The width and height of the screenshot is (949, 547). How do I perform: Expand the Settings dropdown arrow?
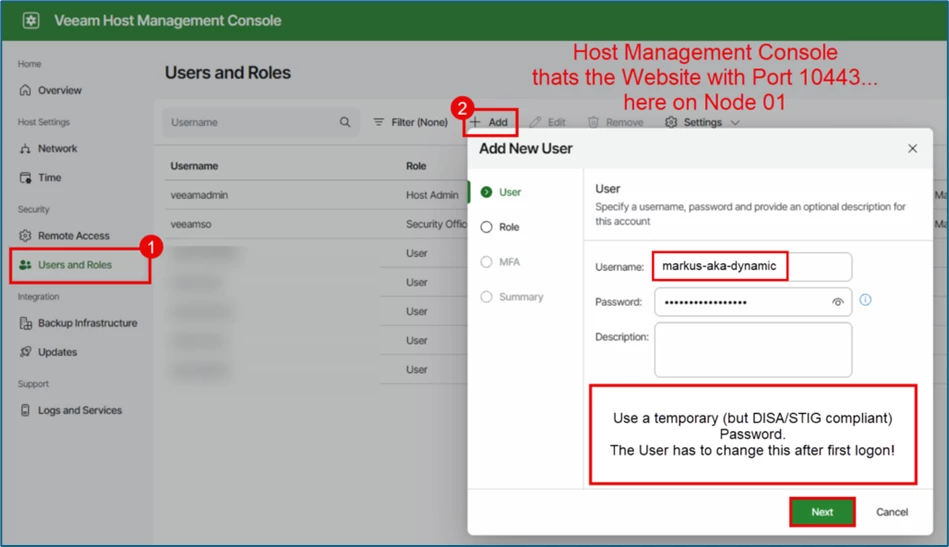735,123
